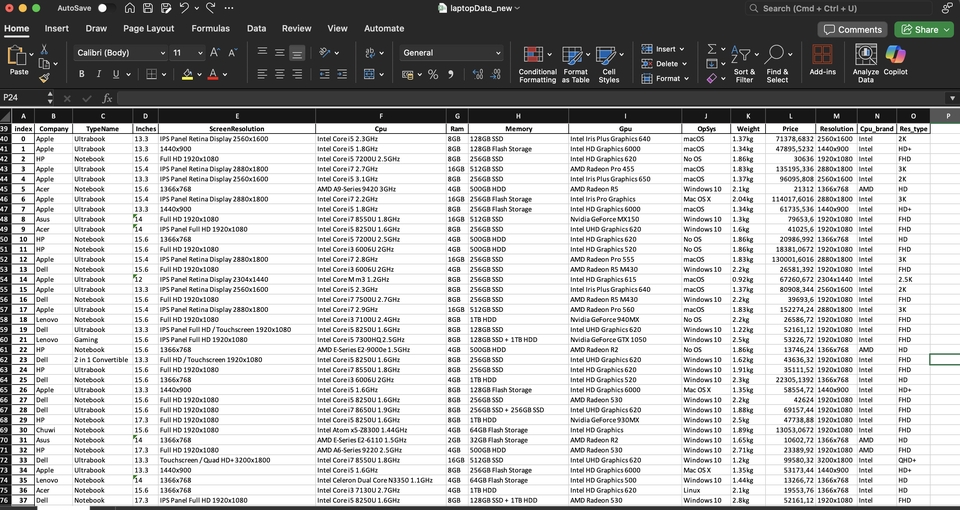Click the Insert cells button
The height and width of the screenshot is (510, 960).
(662, 49)
